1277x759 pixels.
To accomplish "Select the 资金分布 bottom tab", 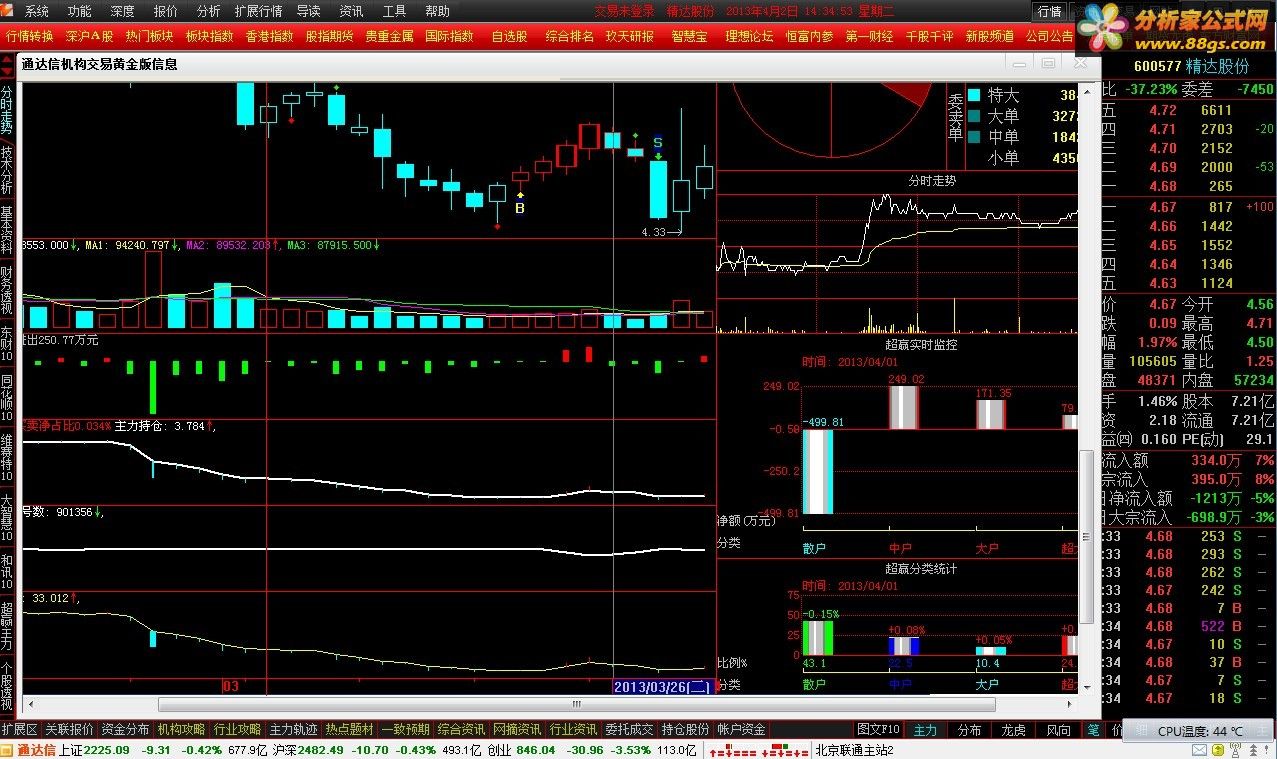I will coord(126,730).
